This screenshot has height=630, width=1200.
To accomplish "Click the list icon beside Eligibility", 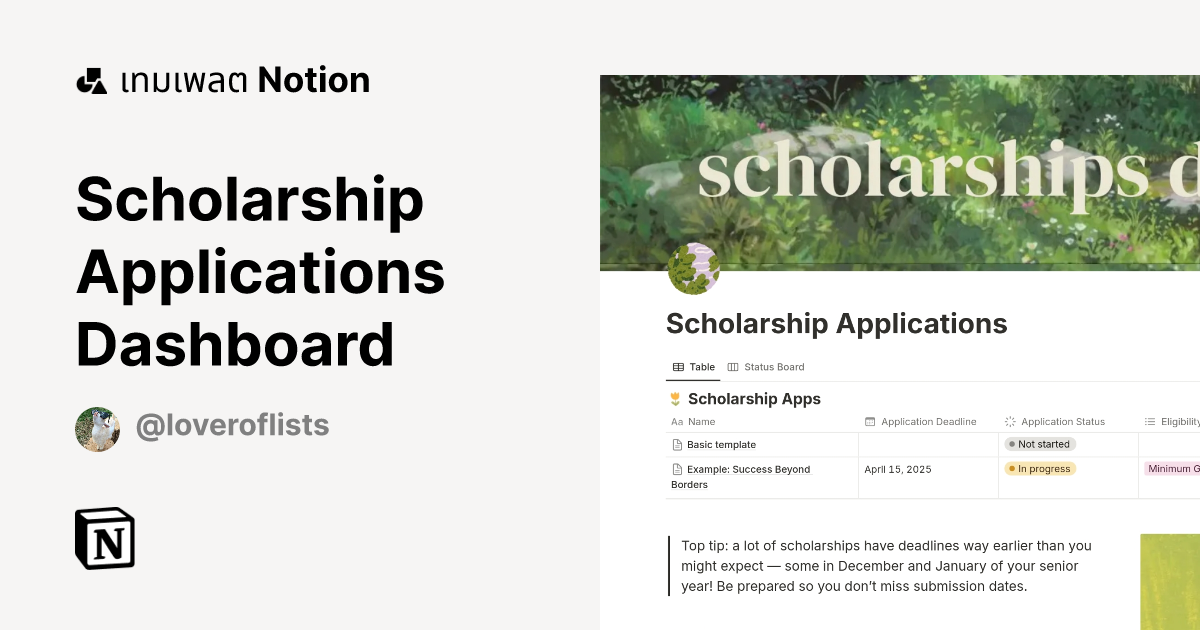I will tap(1150, 421).
